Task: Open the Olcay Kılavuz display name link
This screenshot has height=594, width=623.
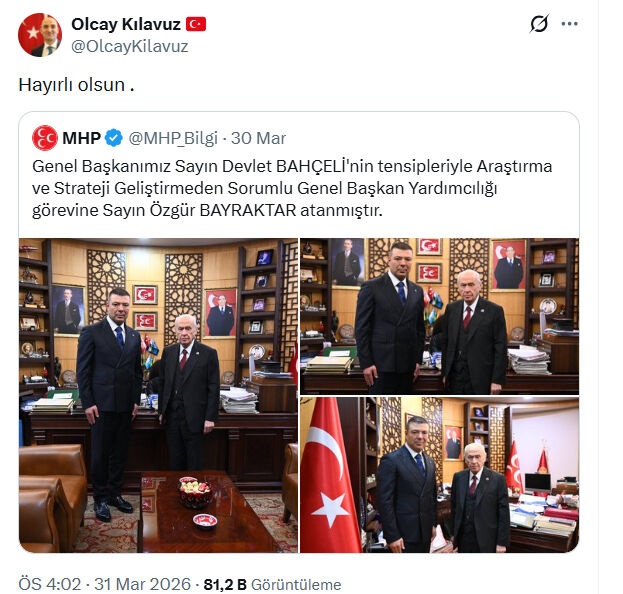Action: pyautogui.click(x=126, y=24)
